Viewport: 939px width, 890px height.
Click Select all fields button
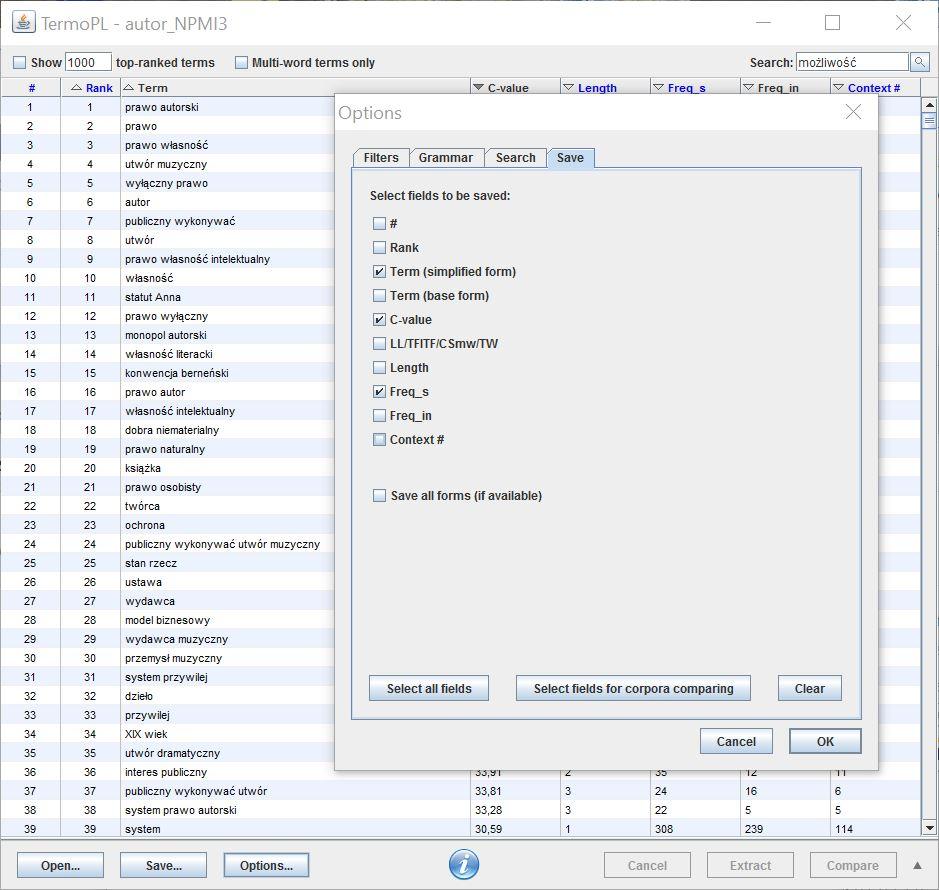point(429,688)
